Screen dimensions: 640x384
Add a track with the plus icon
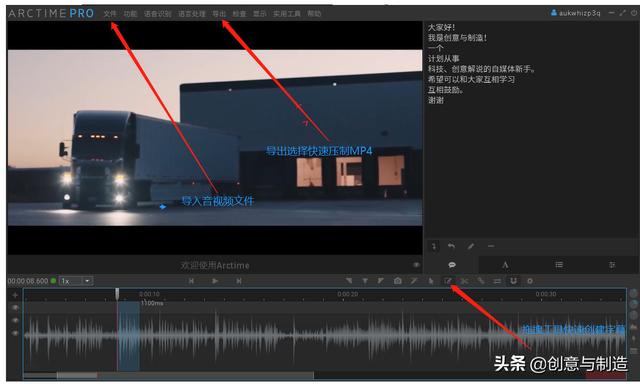15,295
